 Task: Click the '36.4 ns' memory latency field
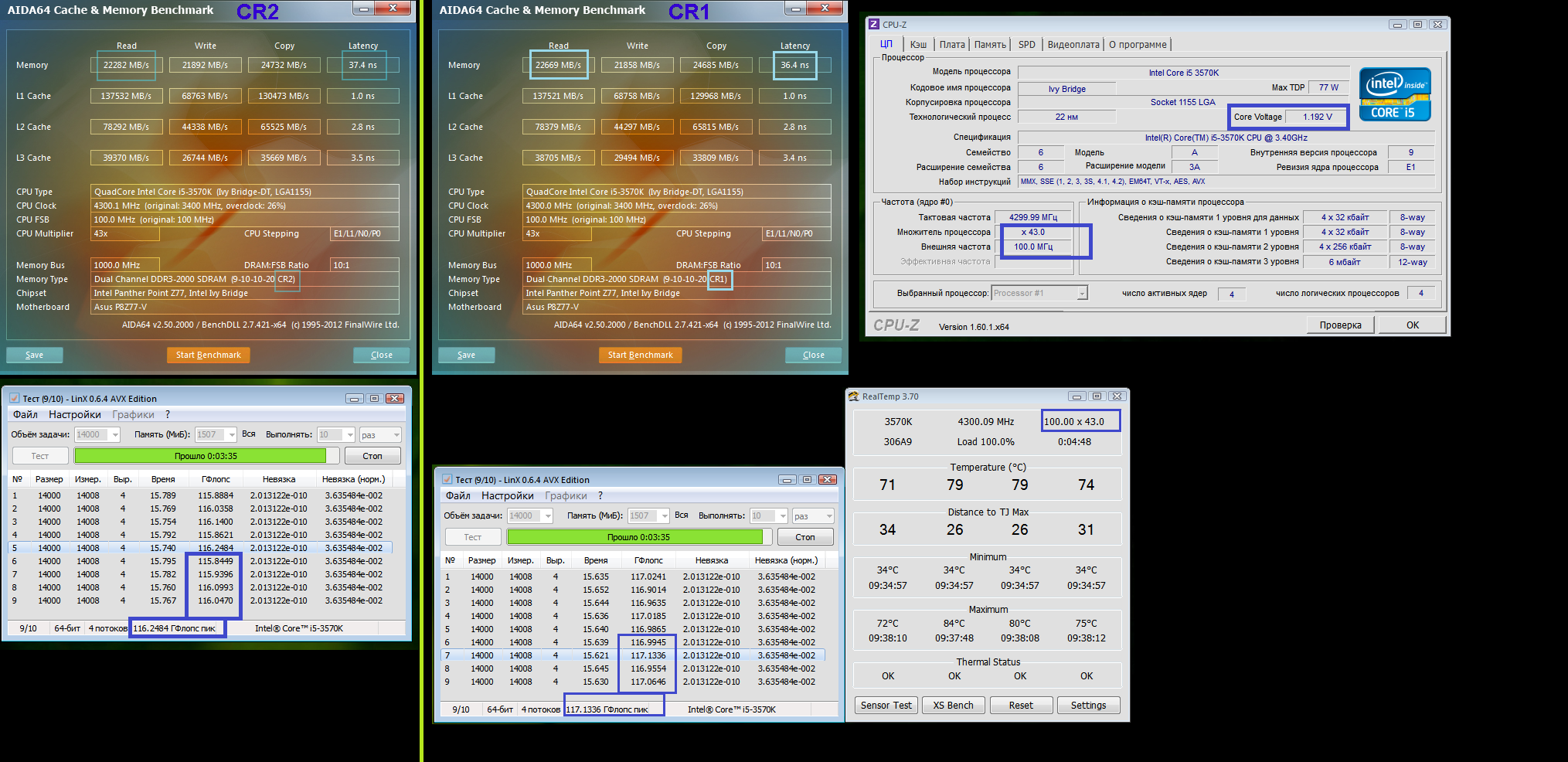click(795, 65)
